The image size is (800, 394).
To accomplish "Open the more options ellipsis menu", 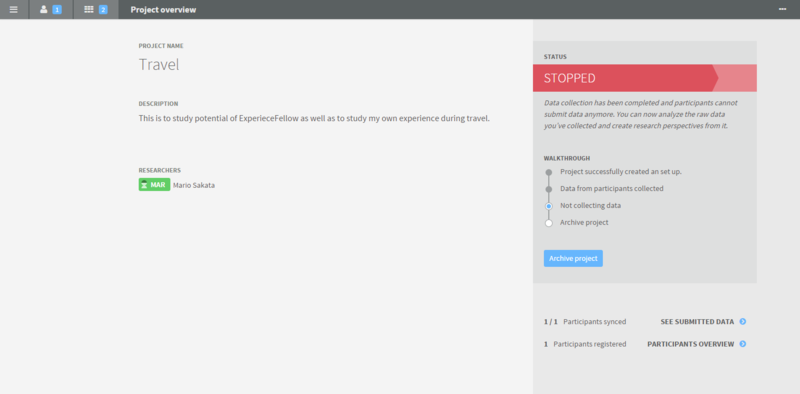I will point(782,9).
